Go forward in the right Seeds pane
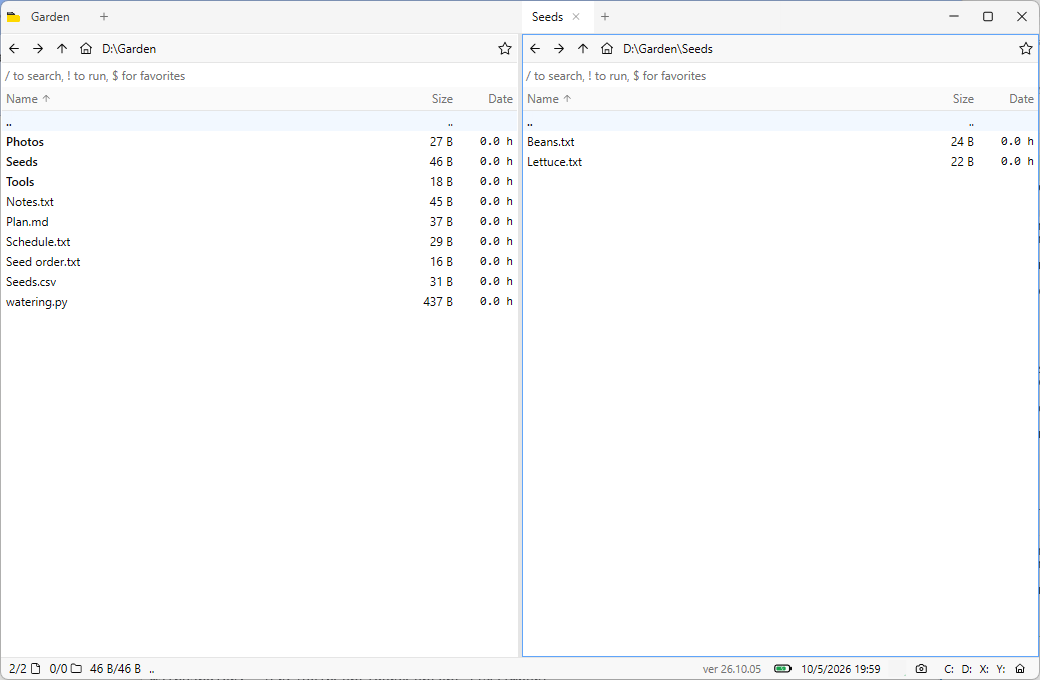1040x680 pixels. pos(559,48)
